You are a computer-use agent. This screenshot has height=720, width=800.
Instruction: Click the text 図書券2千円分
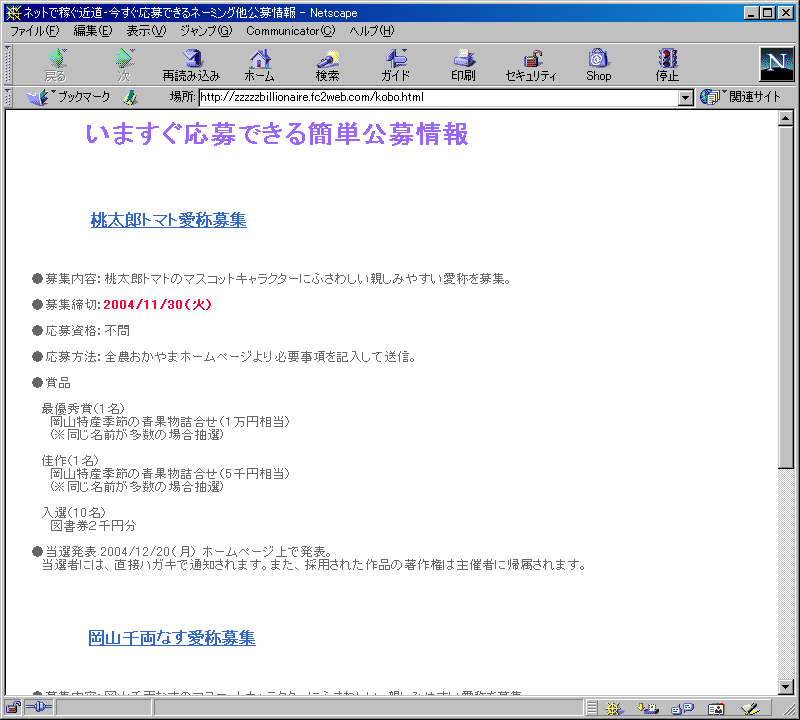(93, 526)
